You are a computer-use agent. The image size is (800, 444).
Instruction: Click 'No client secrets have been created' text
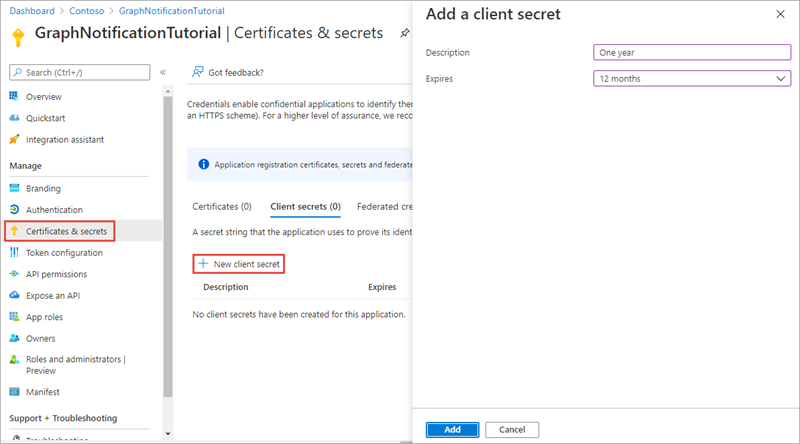298,314
